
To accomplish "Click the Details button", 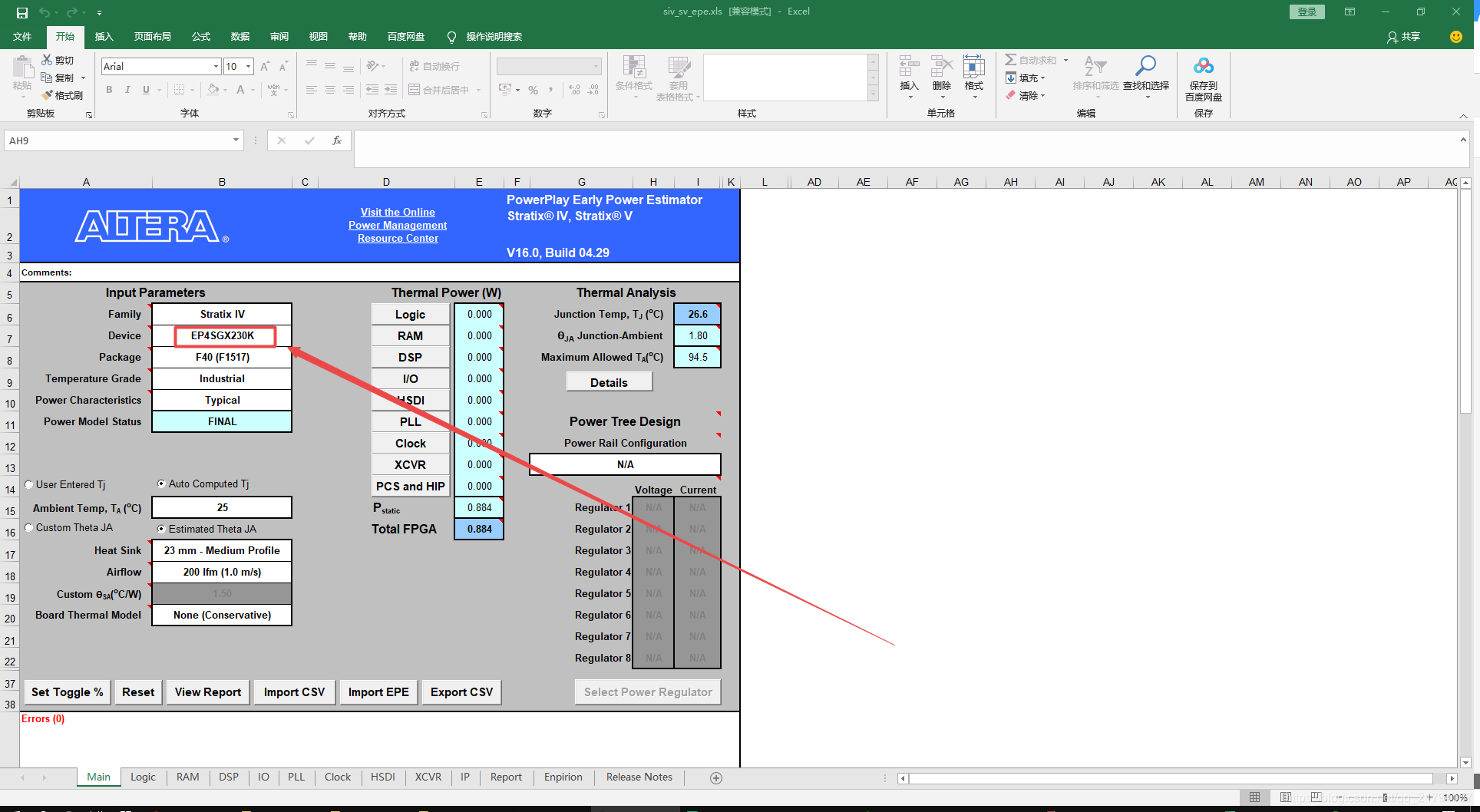I will (610, 382).
